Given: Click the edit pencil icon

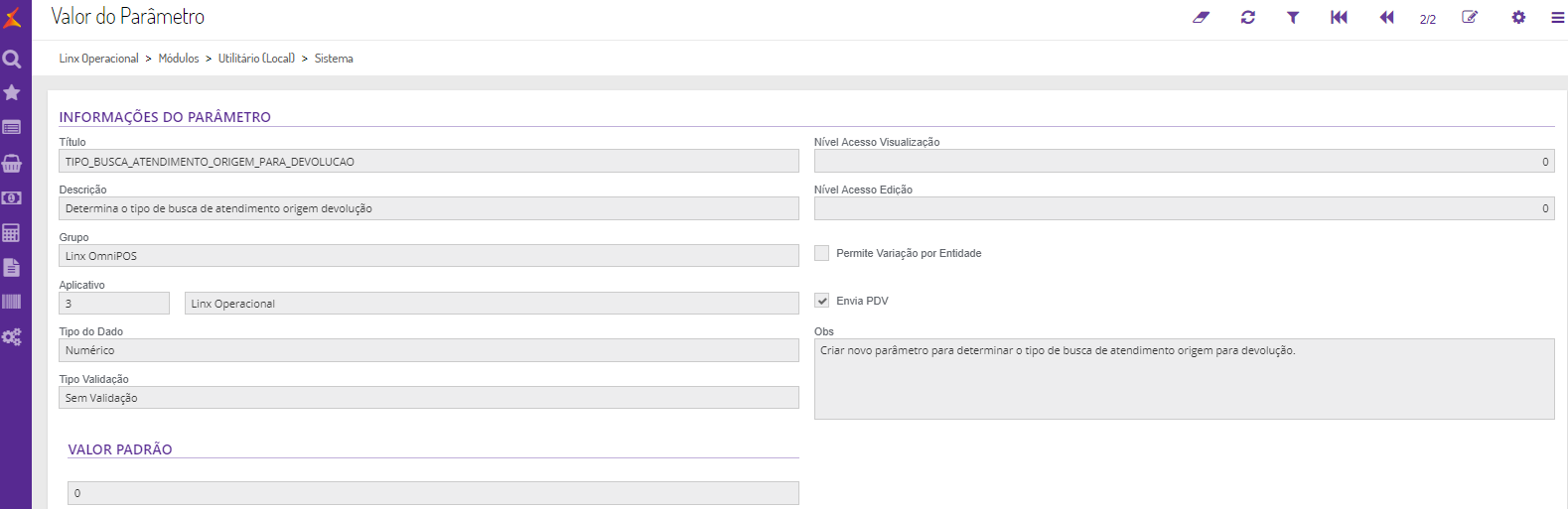Looking at the screenshot, I should click(1470, 18).
